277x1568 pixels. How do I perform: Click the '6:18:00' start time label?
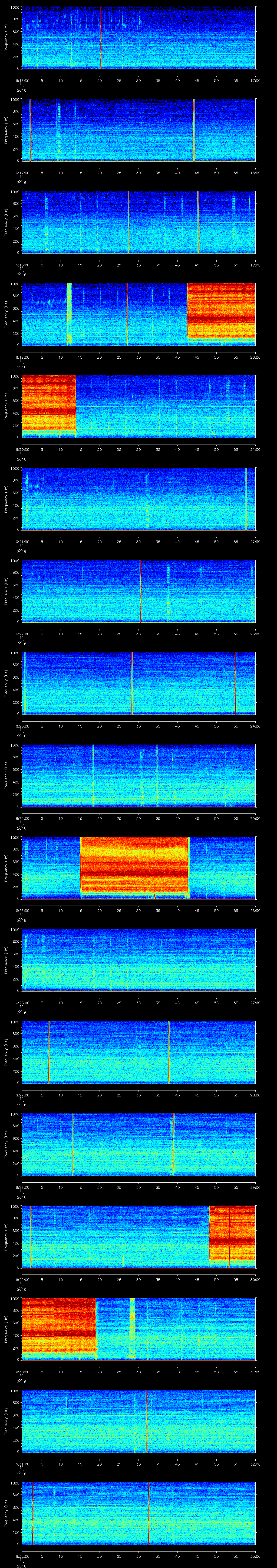tap(22, 264)
